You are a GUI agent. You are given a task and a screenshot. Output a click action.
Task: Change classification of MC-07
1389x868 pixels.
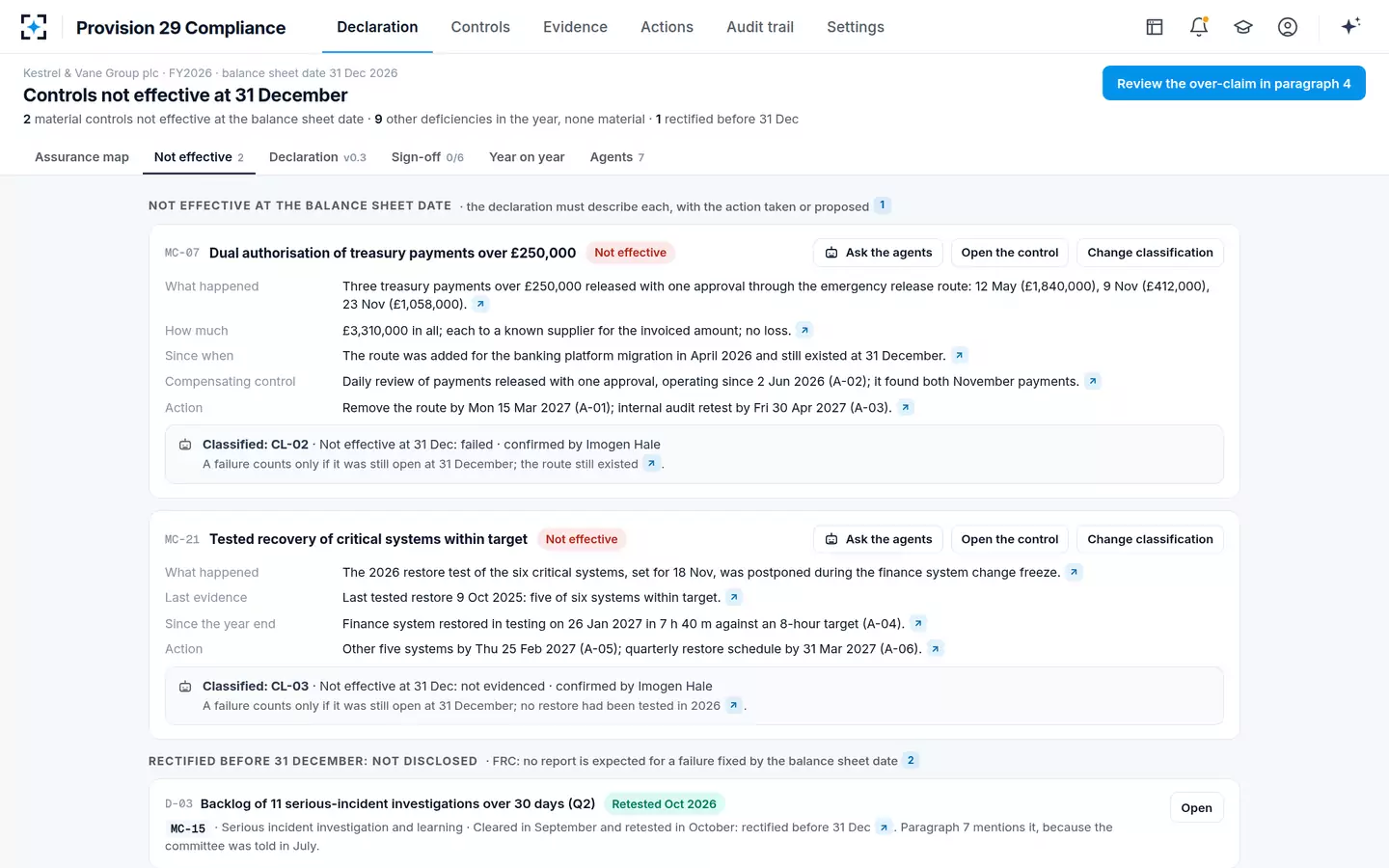[1150, 253]
